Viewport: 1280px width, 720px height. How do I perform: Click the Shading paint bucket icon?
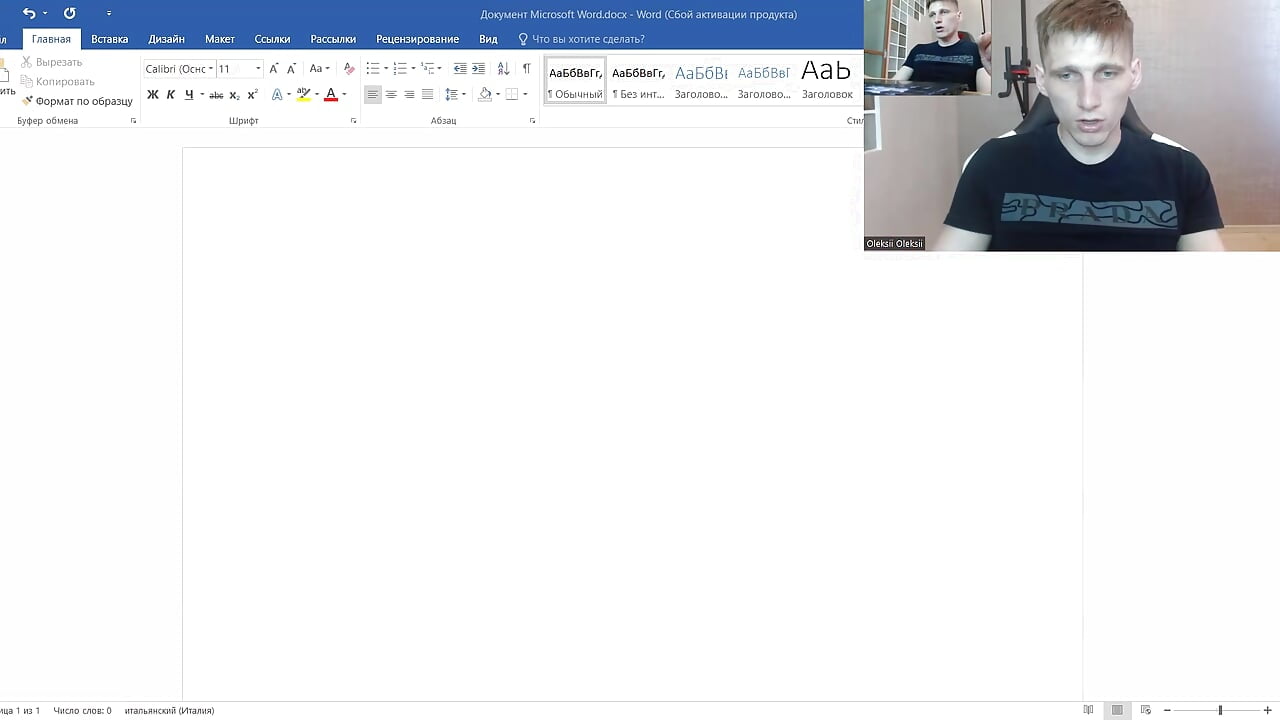(485, 95)
